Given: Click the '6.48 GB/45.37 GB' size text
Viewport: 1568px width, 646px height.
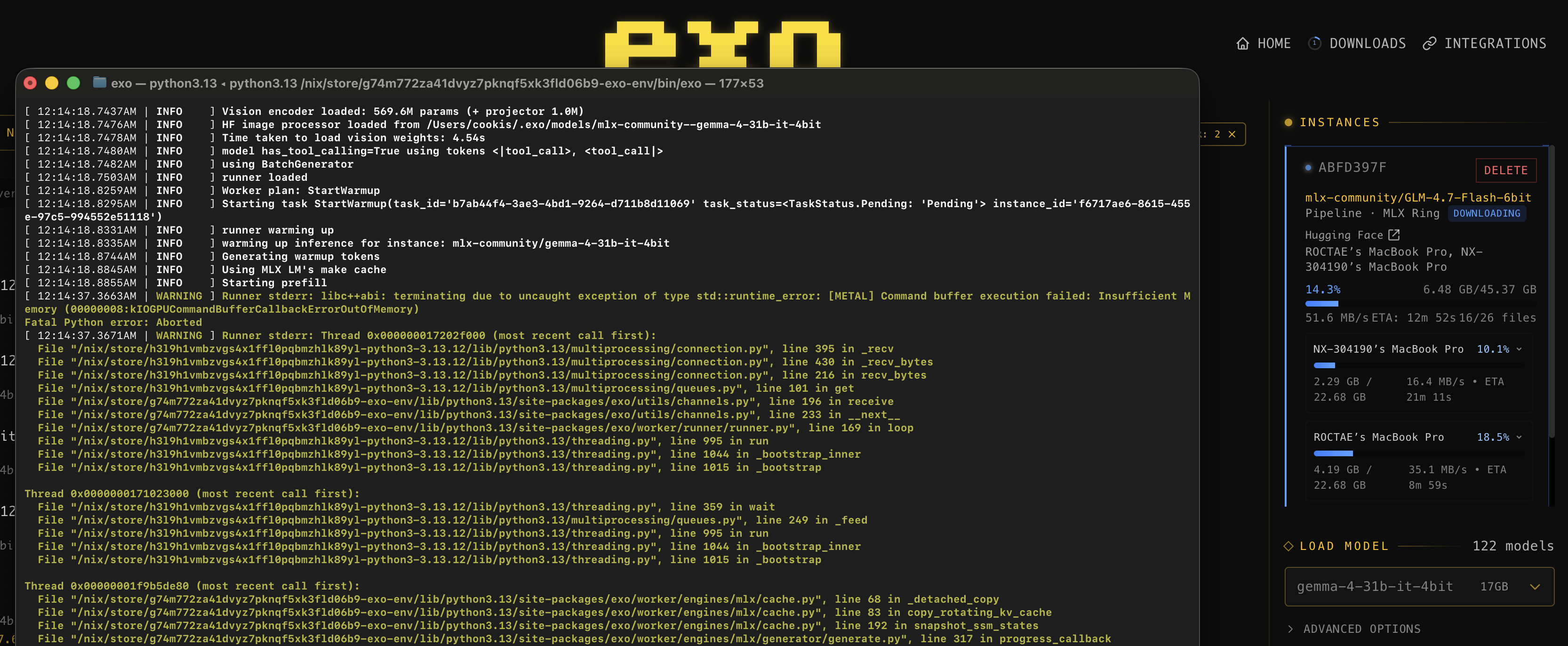Looking at the screenshot, I should coord(1479,290).
